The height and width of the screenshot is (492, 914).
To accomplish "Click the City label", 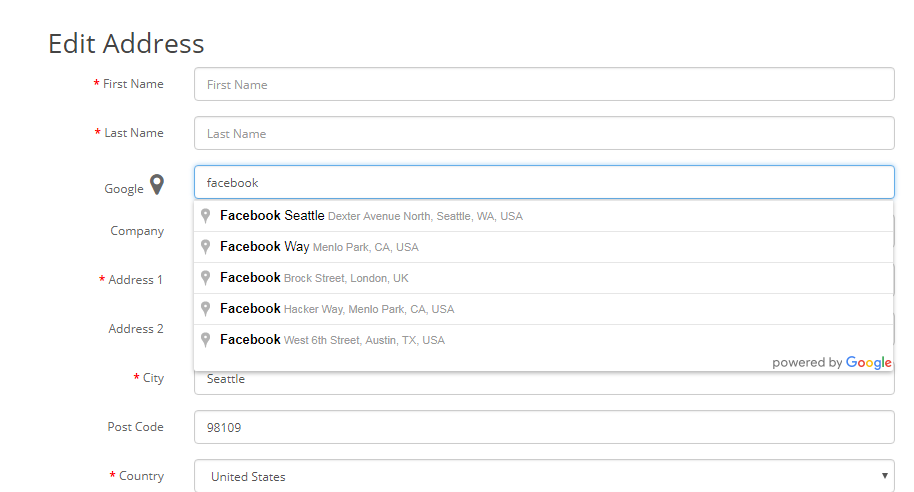I will (x=153, y=378).
